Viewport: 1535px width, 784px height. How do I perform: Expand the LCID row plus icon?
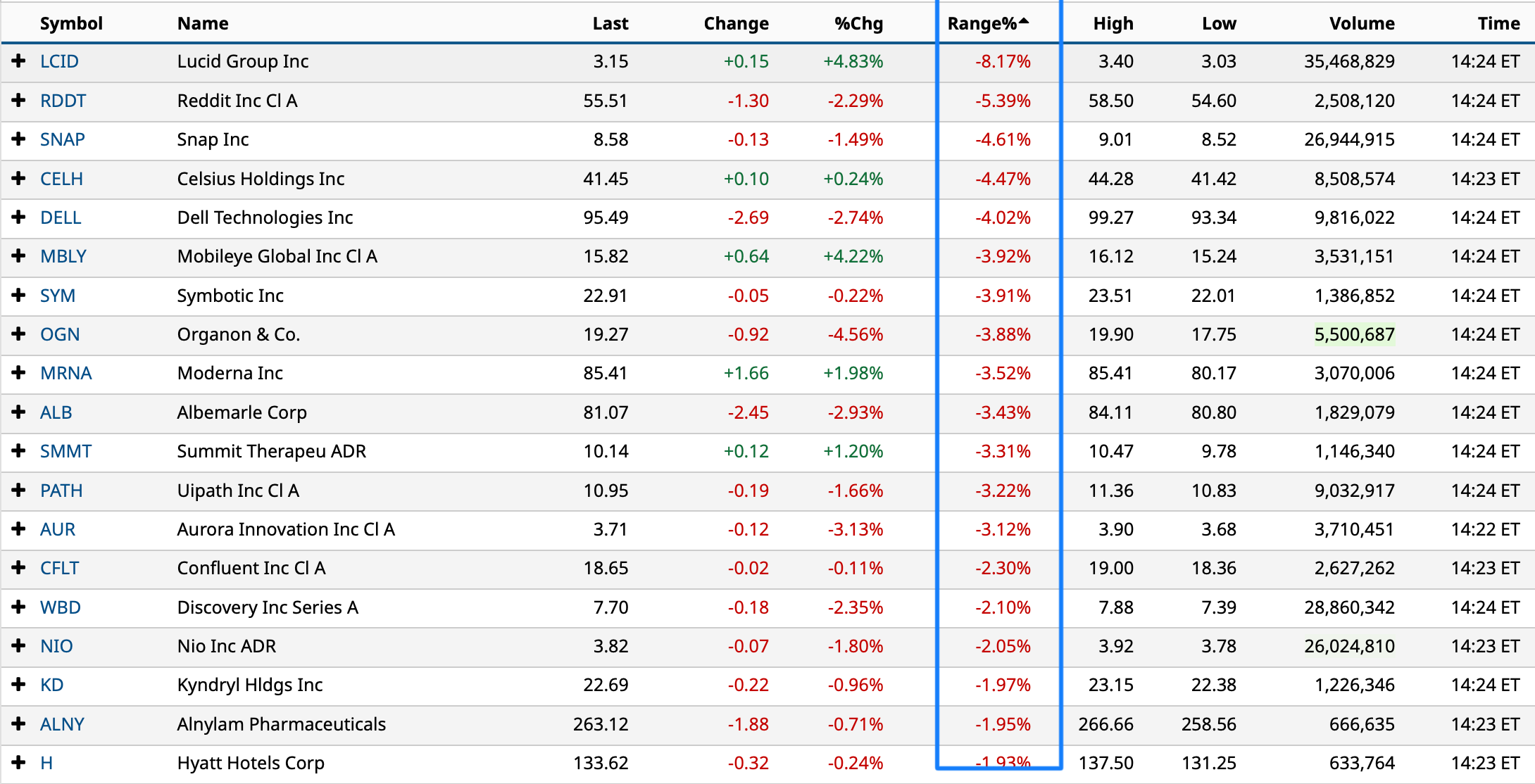tap(18, 61)
